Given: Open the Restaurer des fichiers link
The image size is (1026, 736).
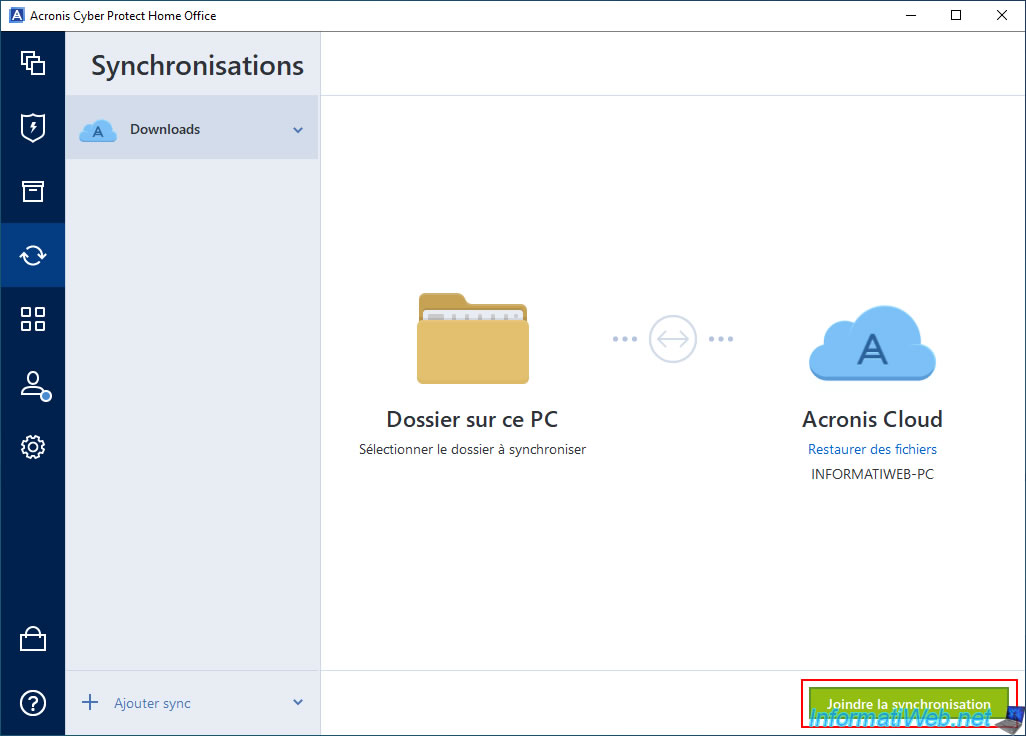Looking at the screenshot, I should pos(872,450).
